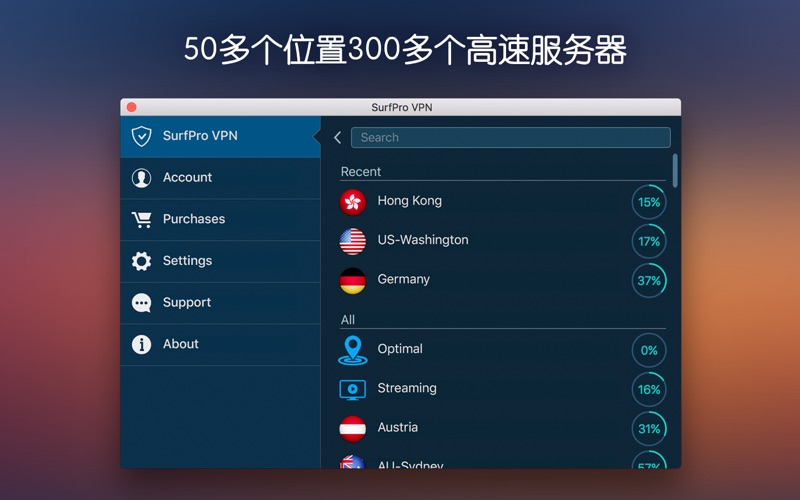This screenshot has width=800, height=500.
Task: Open the Purchases section
Action: [220, 219]
